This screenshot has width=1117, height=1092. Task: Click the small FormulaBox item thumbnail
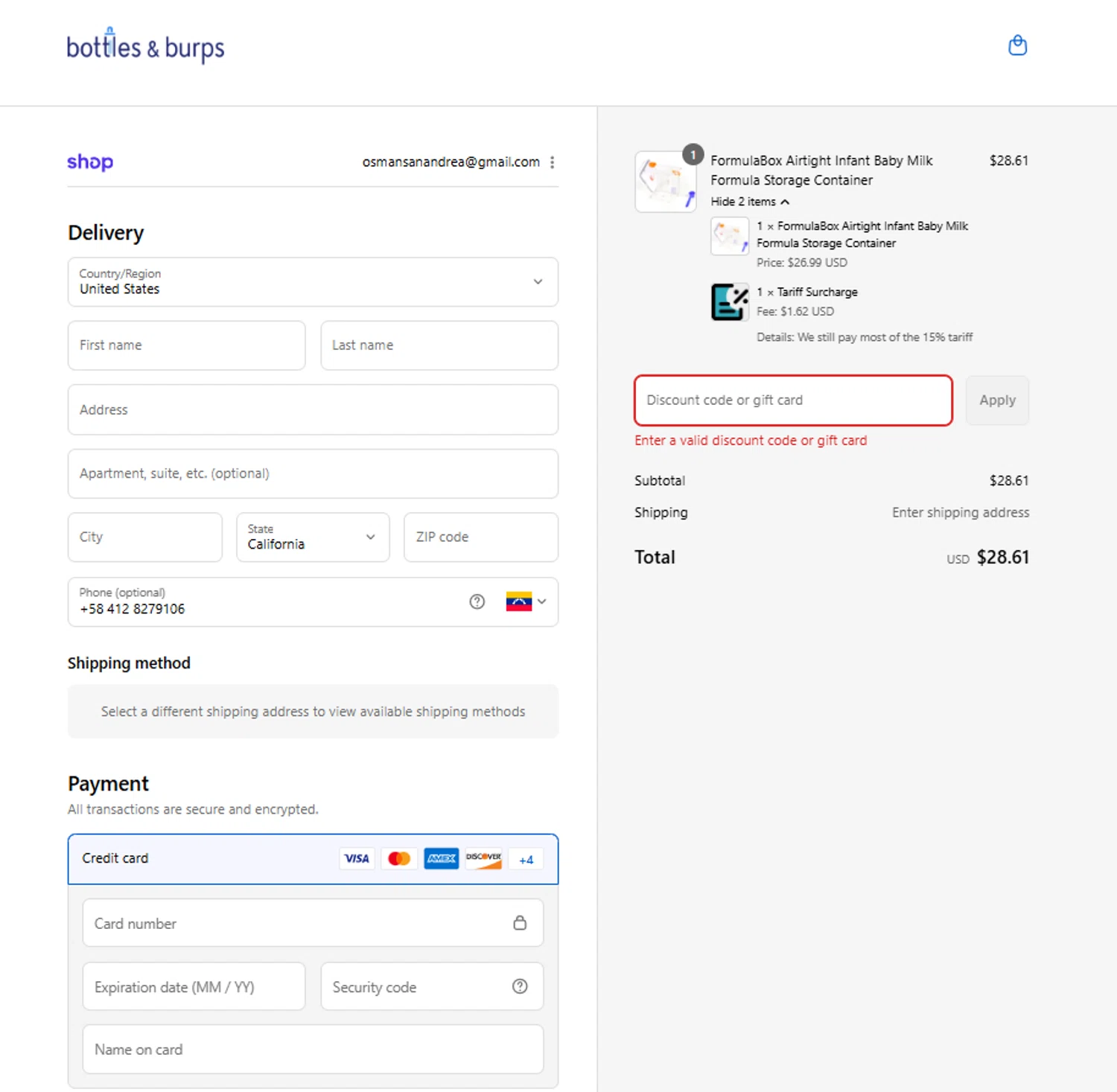(x=730, y=236)
